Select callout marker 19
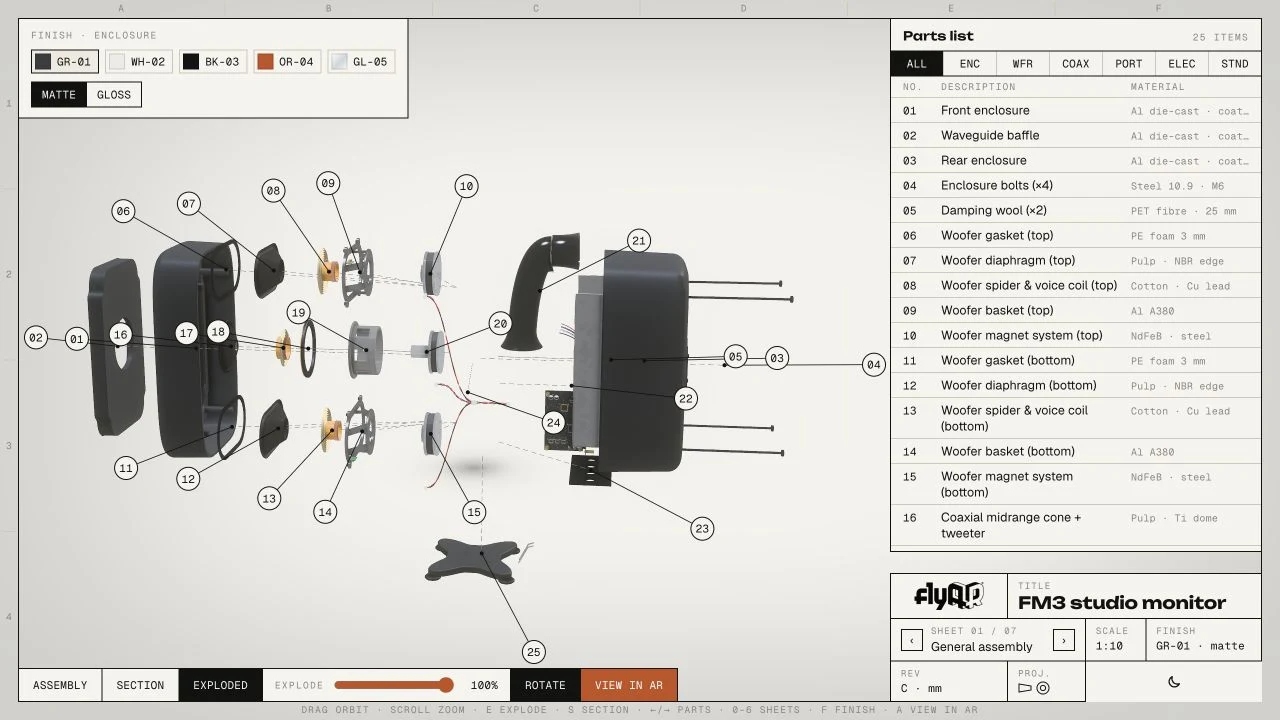The image size is (1280, 720). point(298,312)
